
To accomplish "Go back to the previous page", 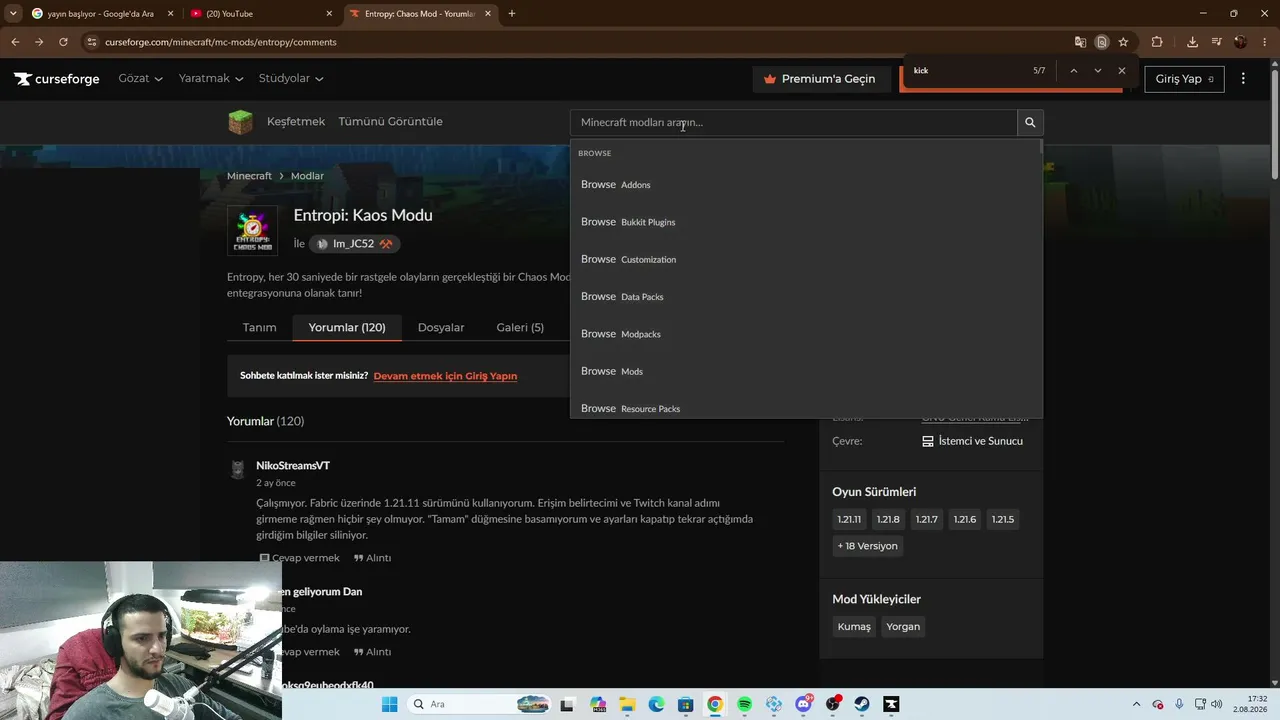I will coord(15,42).
